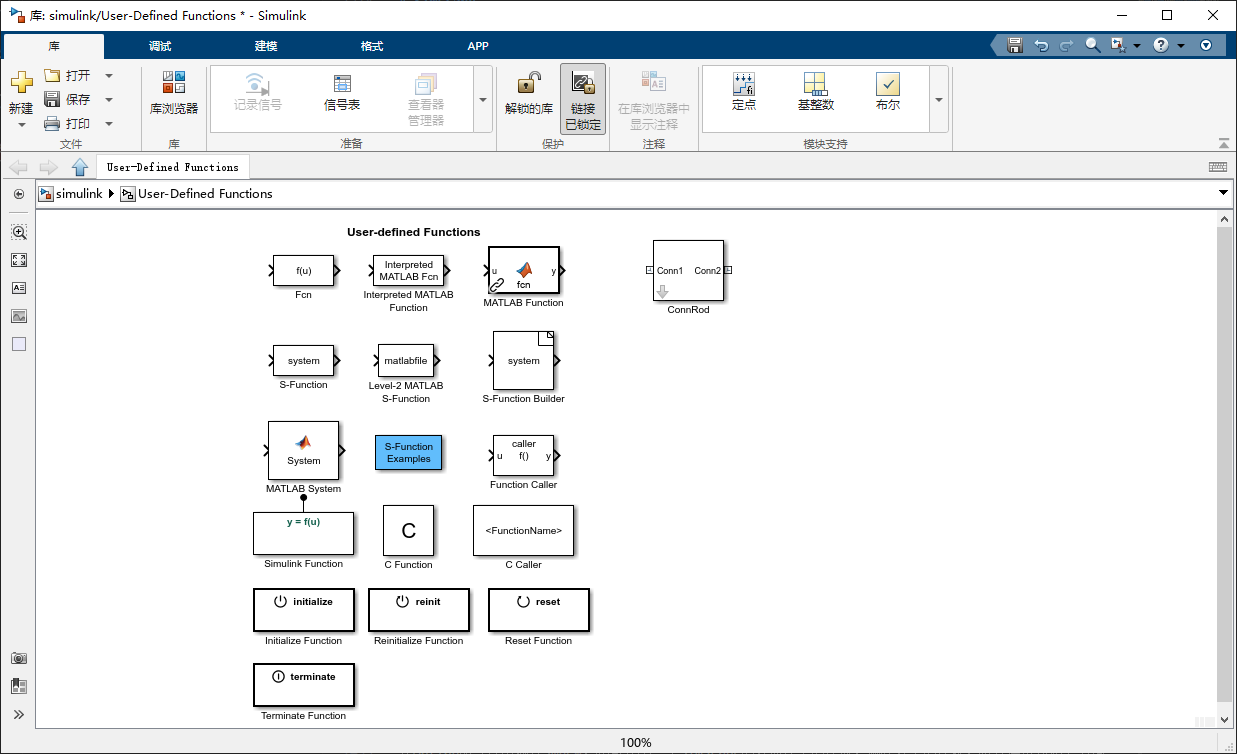Click the 100% zoom indicator in the status bar

tap(637, 742)
